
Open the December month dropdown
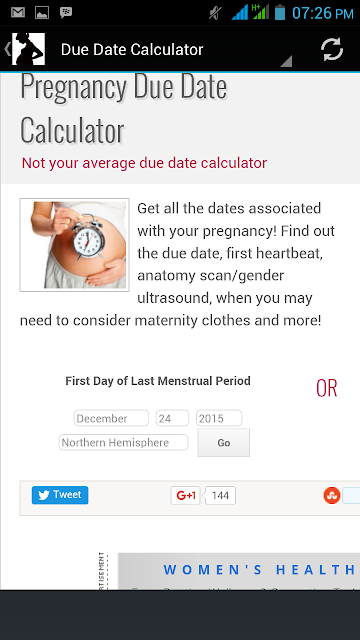(111, 418)
